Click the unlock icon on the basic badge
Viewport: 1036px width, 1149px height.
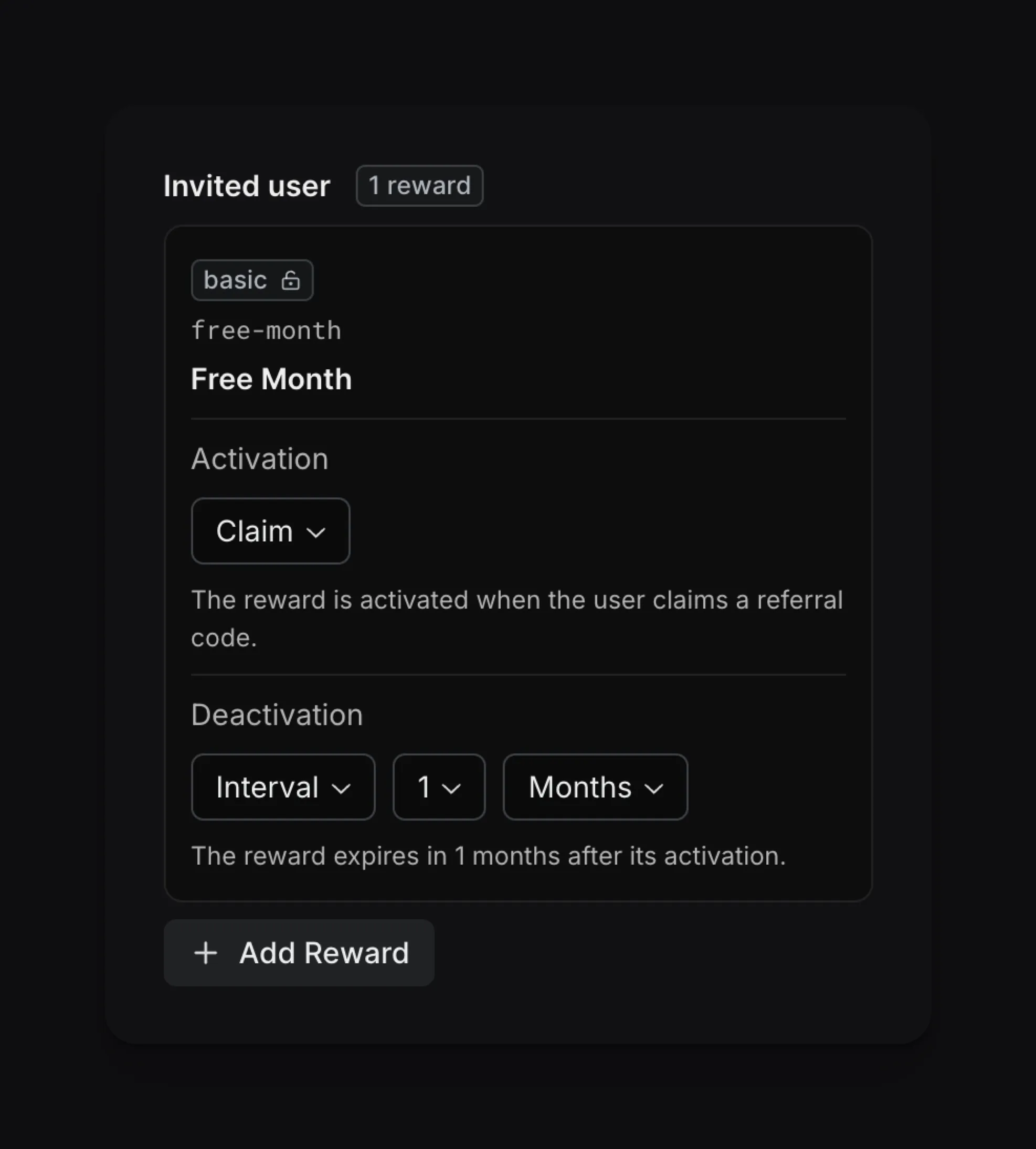tap(290, 281)
